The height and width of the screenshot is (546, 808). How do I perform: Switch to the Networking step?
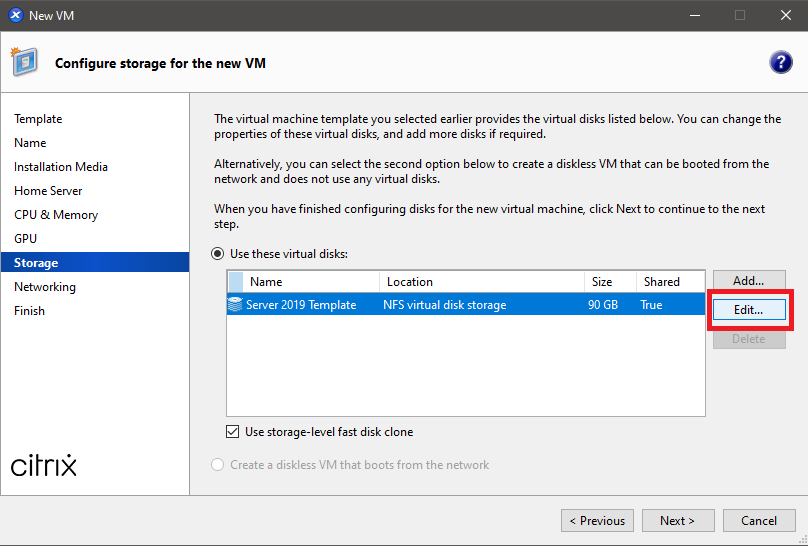45,287
